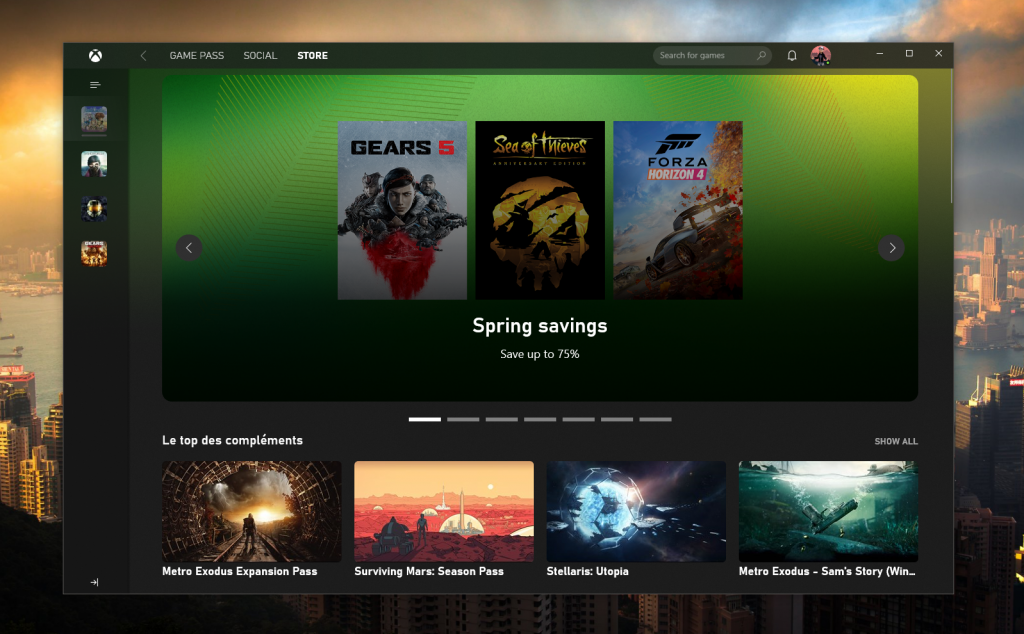This screenshot has height=634, width=1024.
Task: Open Stellaris: Utopia thumbnail
Action: coord(636,511)
